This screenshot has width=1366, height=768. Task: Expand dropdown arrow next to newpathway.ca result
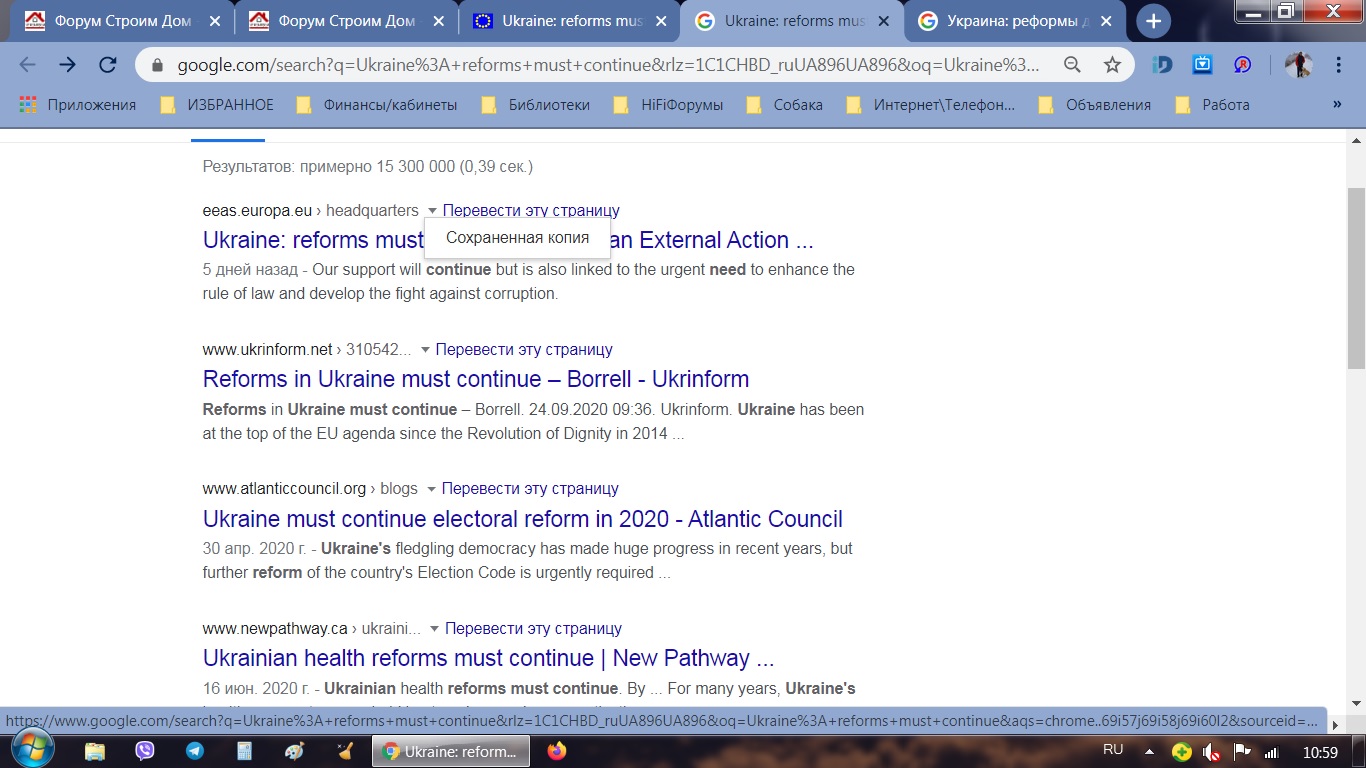click(434, 629)
